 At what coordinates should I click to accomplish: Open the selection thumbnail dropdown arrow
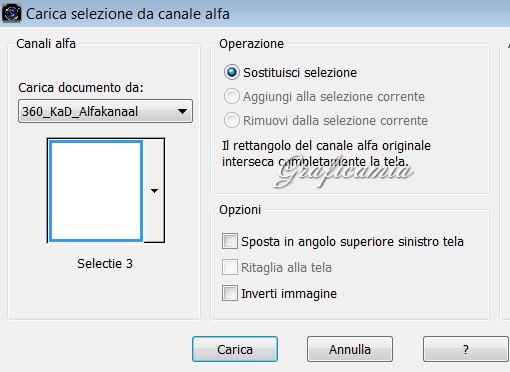pos(154,191)
